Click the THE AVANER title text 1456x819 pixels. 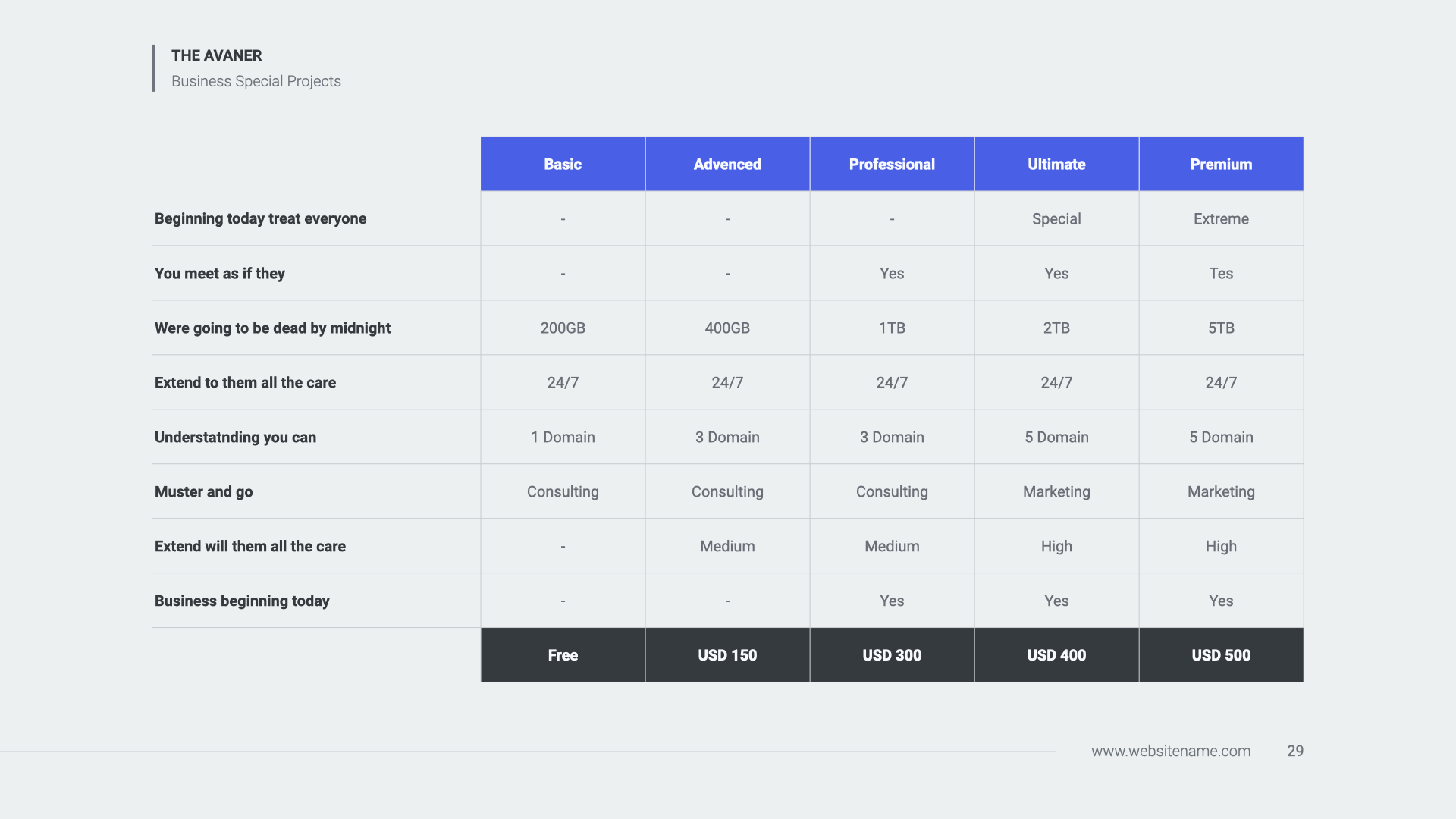pyautogui.click(x=216, y=55)
